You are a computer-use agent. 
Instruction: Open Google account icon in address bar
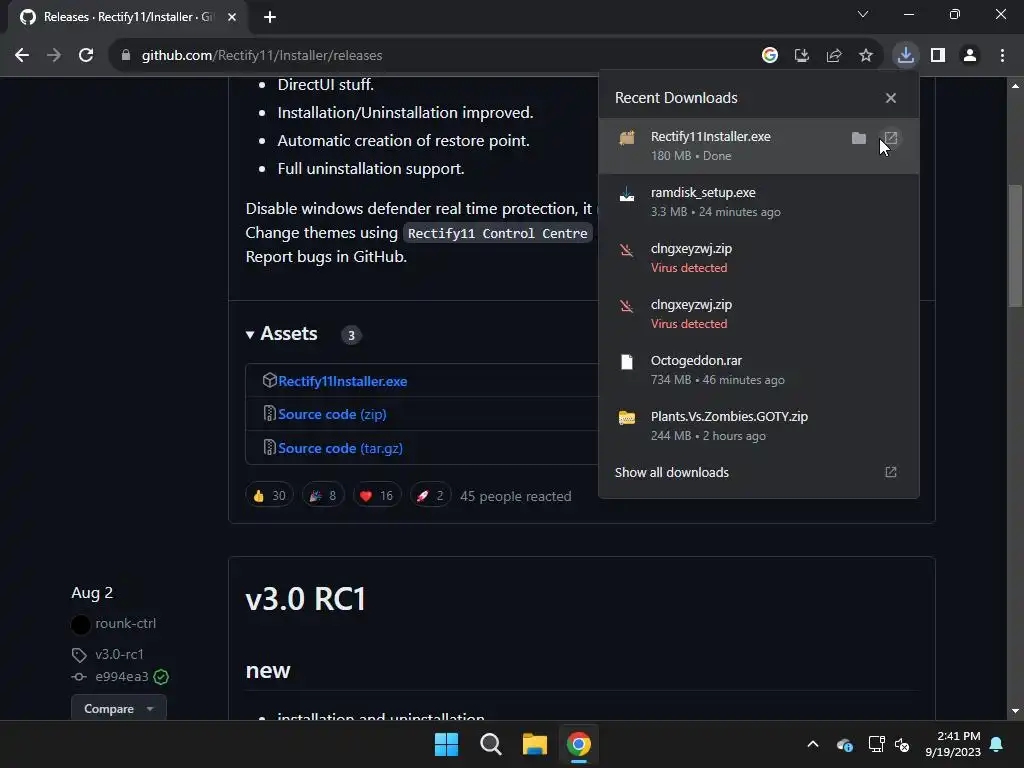pyautogui.click(x=770, y=56)
